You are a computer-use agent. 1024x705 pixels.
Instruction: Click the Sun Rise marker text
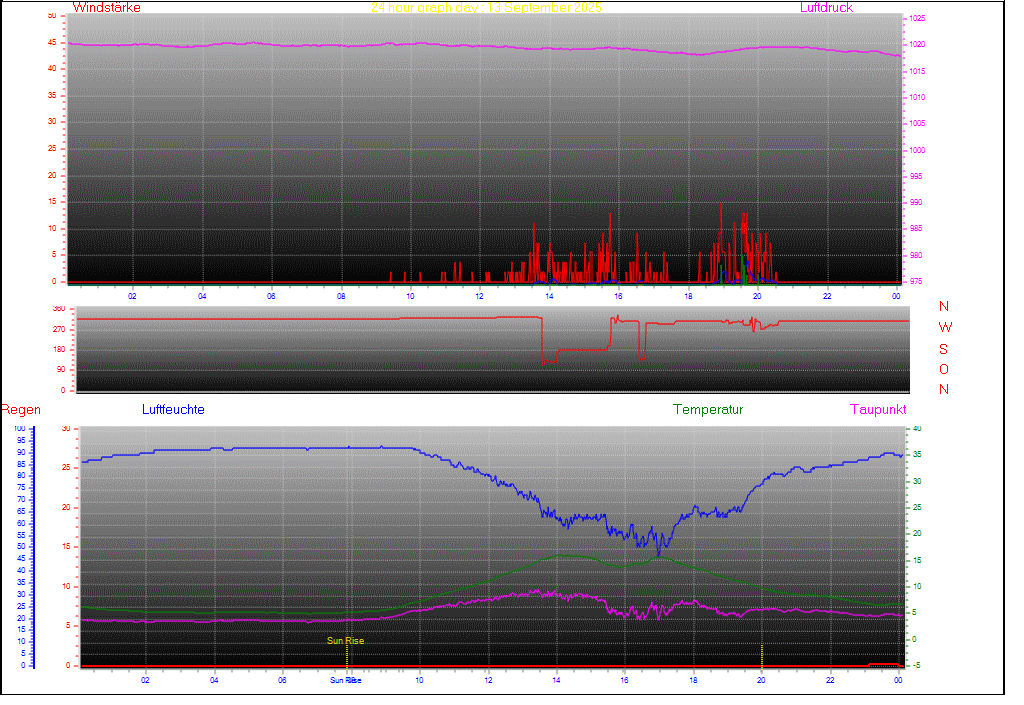tap(346, 641)
